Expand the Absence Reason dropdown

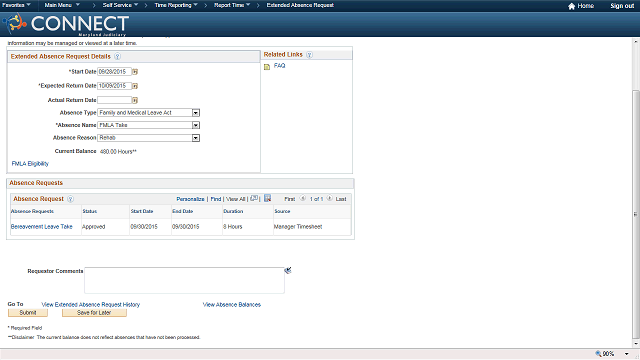[196, 138]
